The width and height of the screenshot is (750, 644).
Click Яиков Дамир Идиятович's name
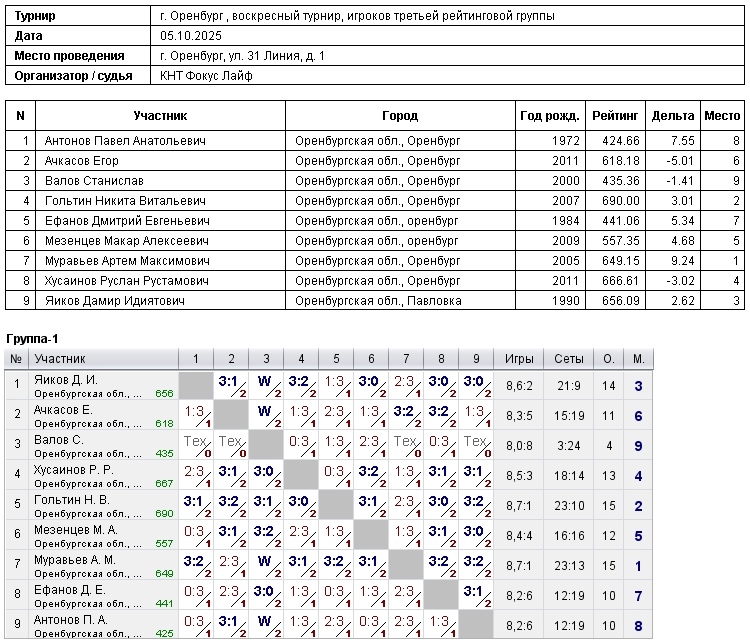114,300
